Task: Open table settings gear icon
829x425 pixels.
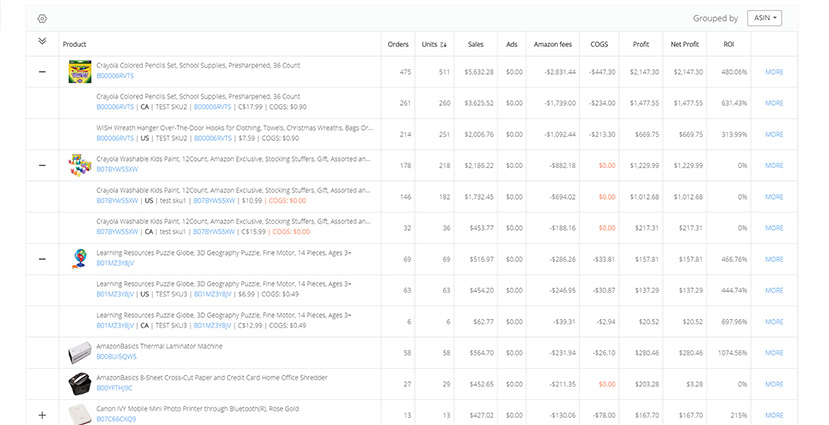Action: tap(42, 19)
